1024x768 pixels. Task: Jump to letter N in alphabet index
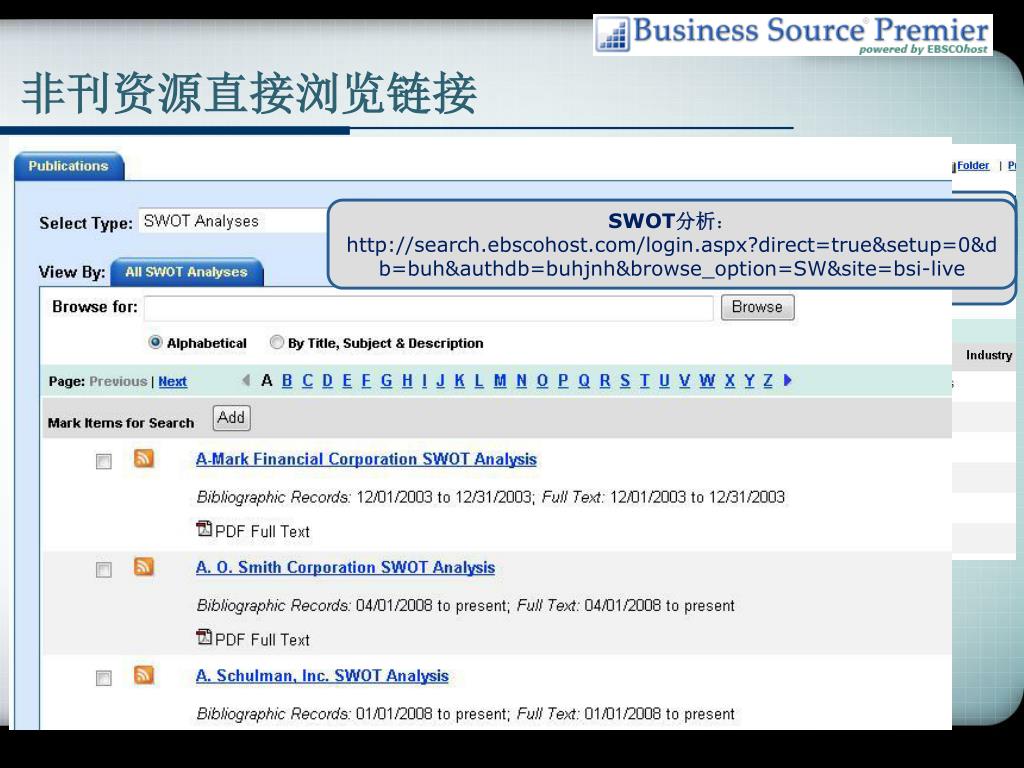point(521,381)
